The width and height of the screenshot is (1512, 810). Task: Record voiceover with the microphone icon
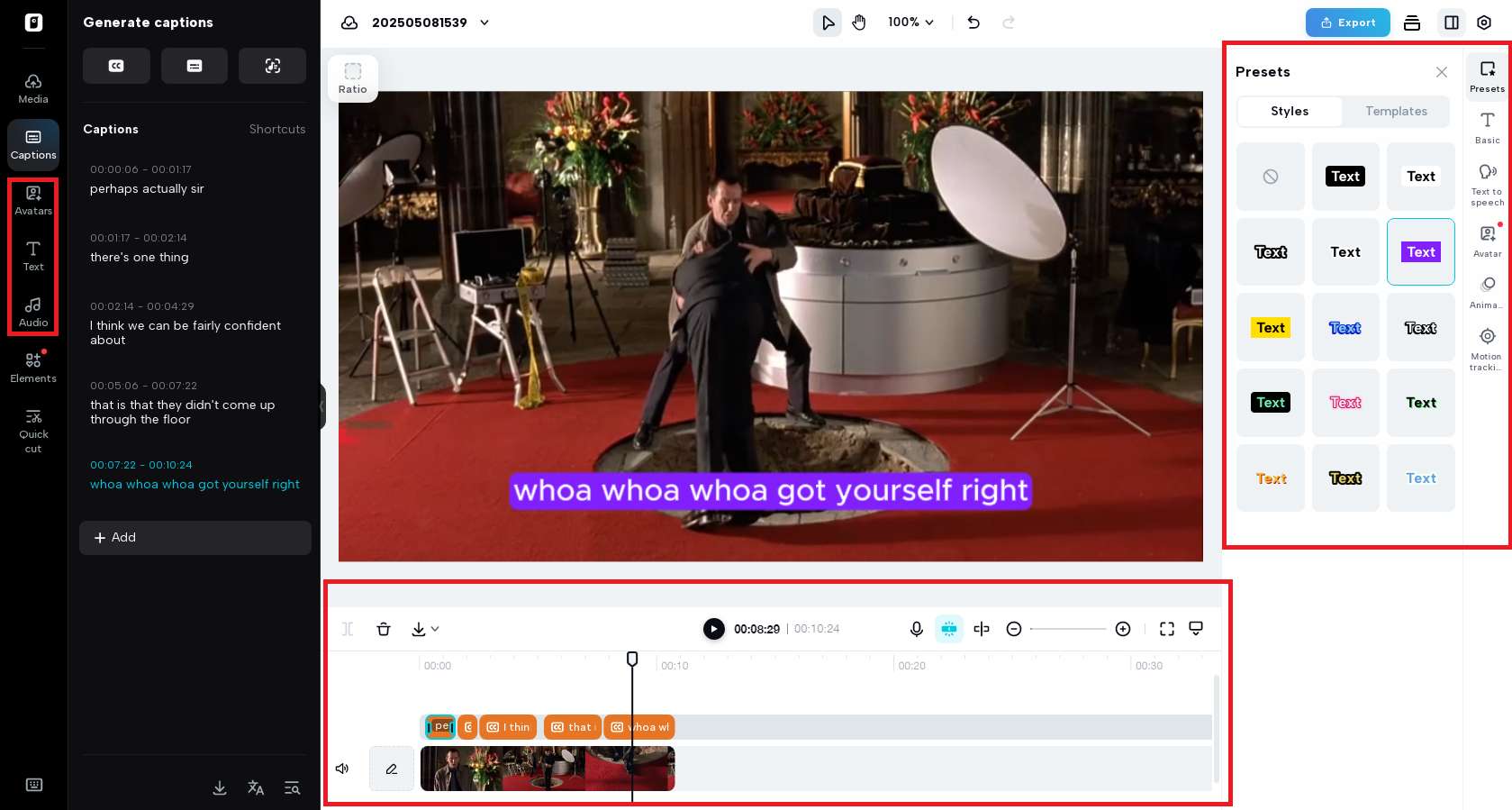click(x=917, y=629)
